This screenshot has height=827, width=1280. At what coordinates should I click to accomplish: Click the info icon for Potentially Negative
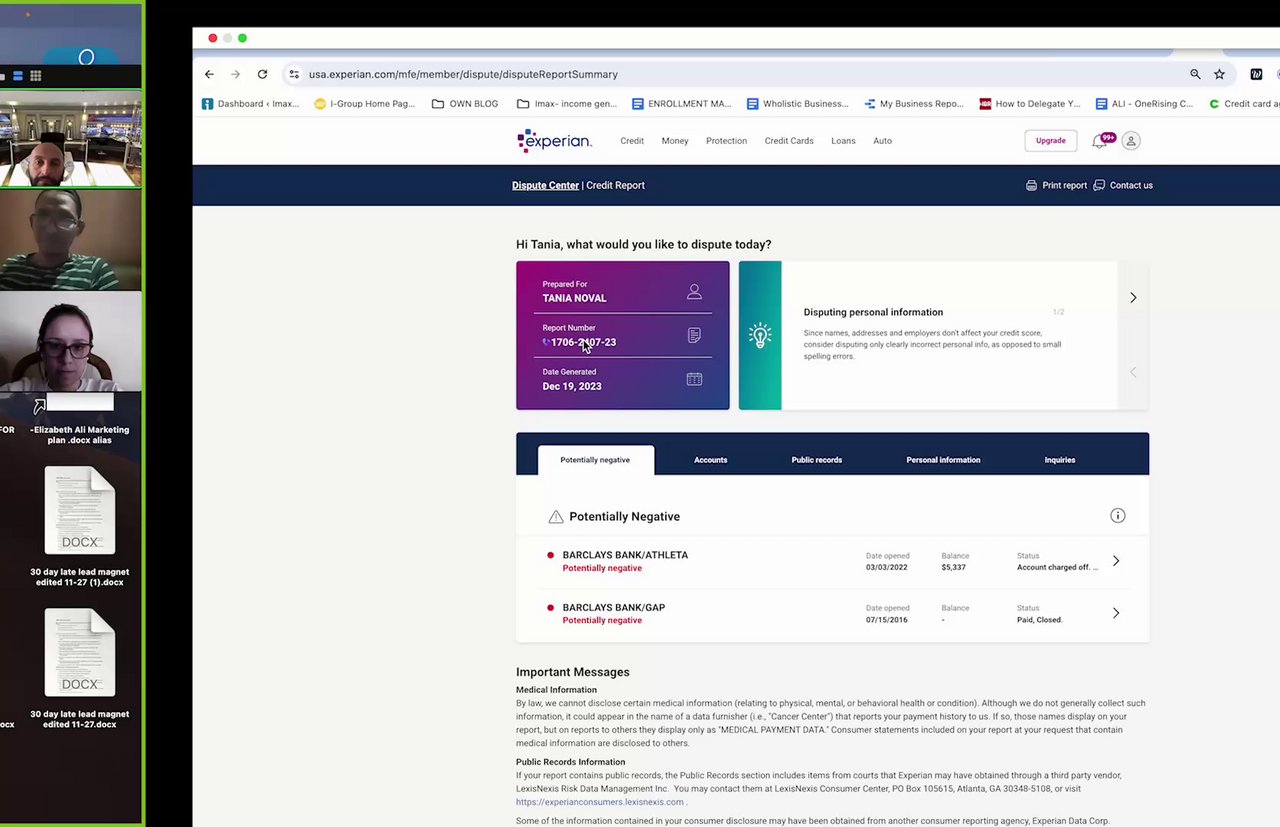pos(1118,516)
